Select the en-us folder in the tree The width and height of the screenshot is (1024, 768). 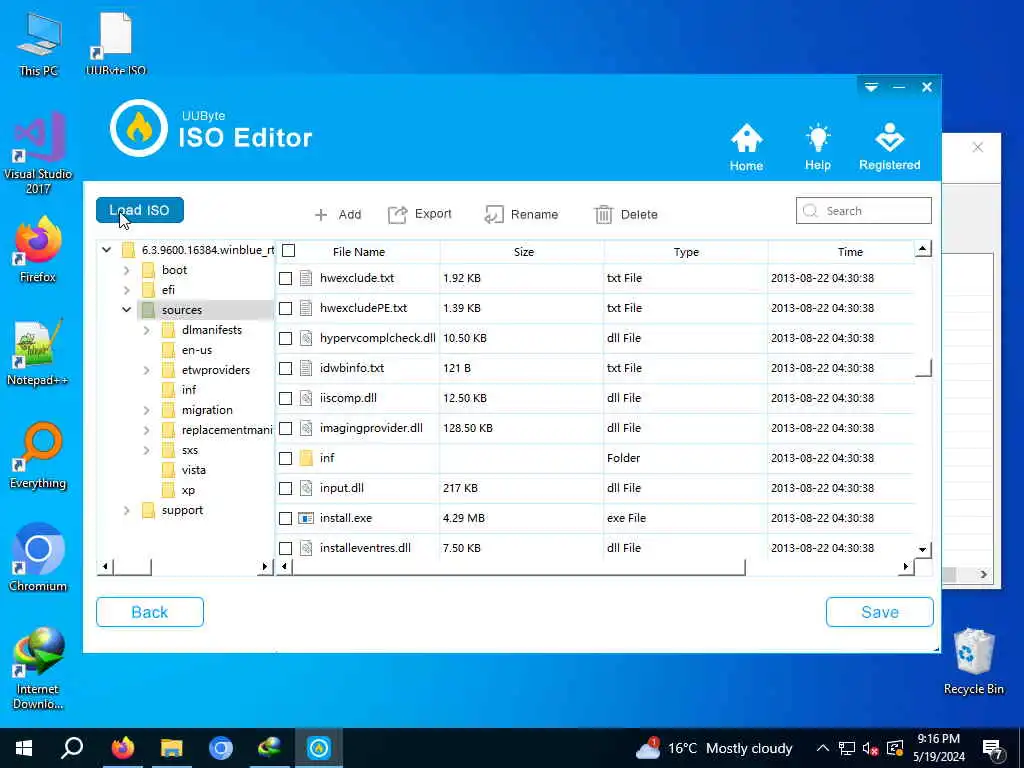pos(197,350)
